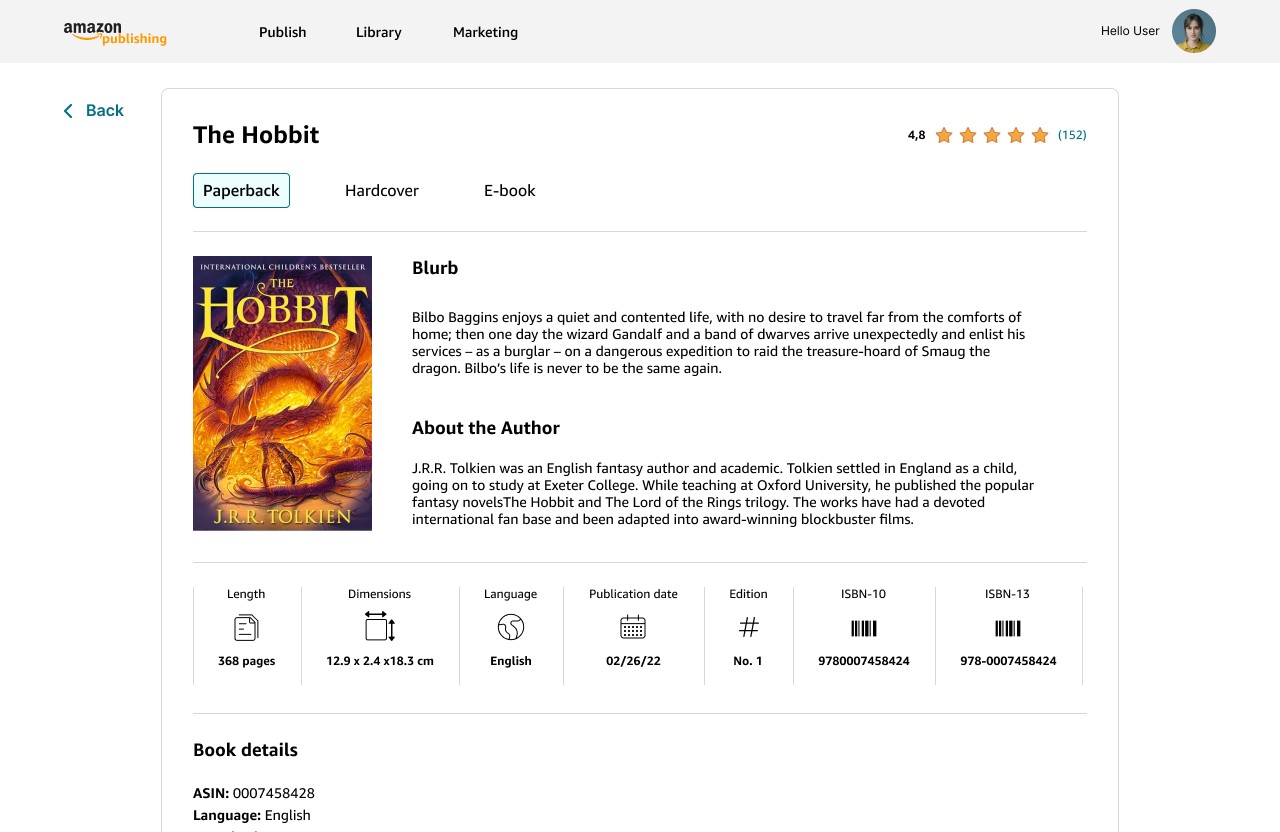This screenshot has width=1280, height=832.
Task: Click the fifth rating star
Action: tap(1040, 135)
